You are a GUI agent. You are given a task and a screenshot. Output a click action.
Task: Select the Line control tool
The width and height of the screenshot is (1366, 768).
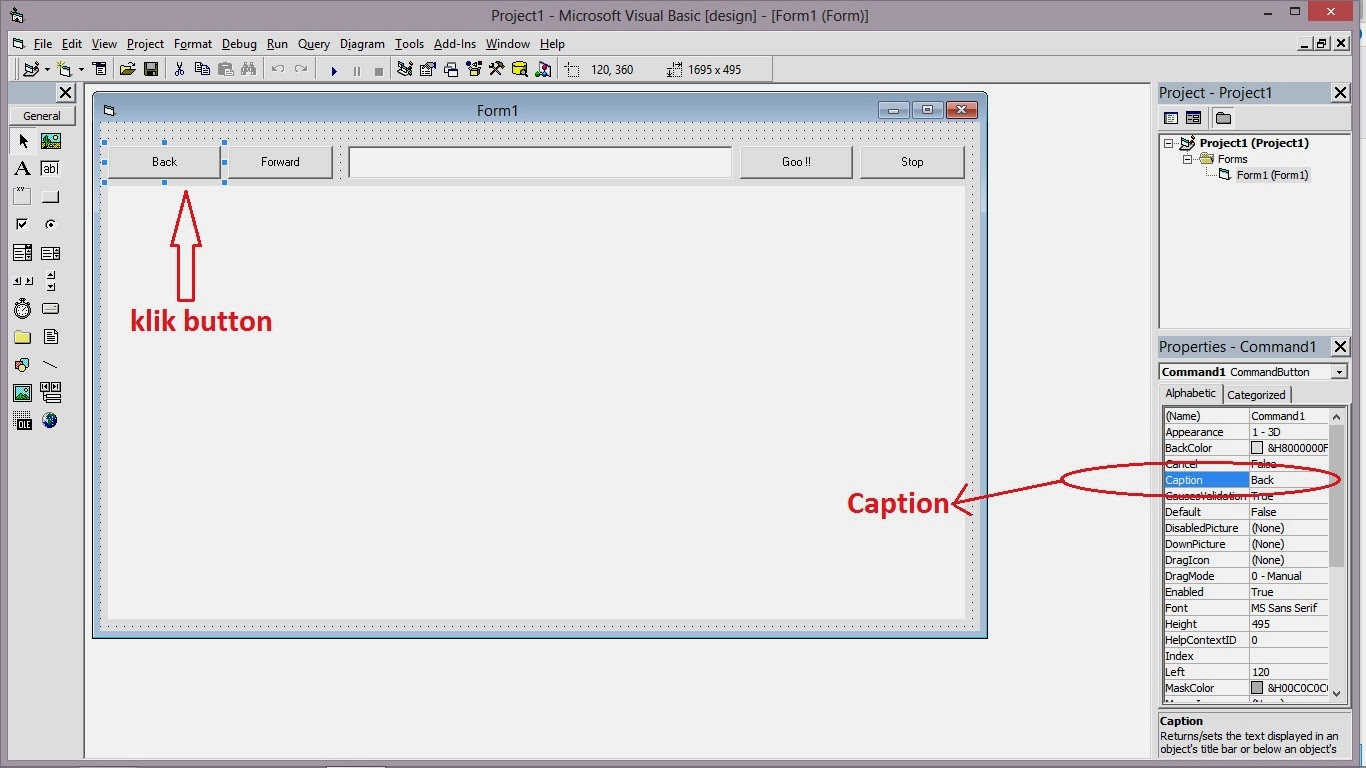[50, 365]
